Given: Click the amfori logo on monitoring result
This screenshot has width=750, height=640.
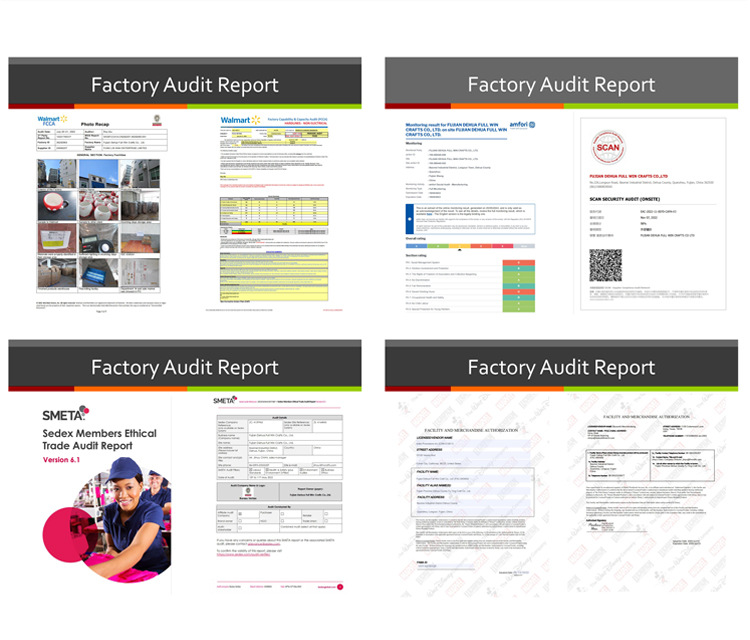Looking at the screenshot, I should point(522,125).
